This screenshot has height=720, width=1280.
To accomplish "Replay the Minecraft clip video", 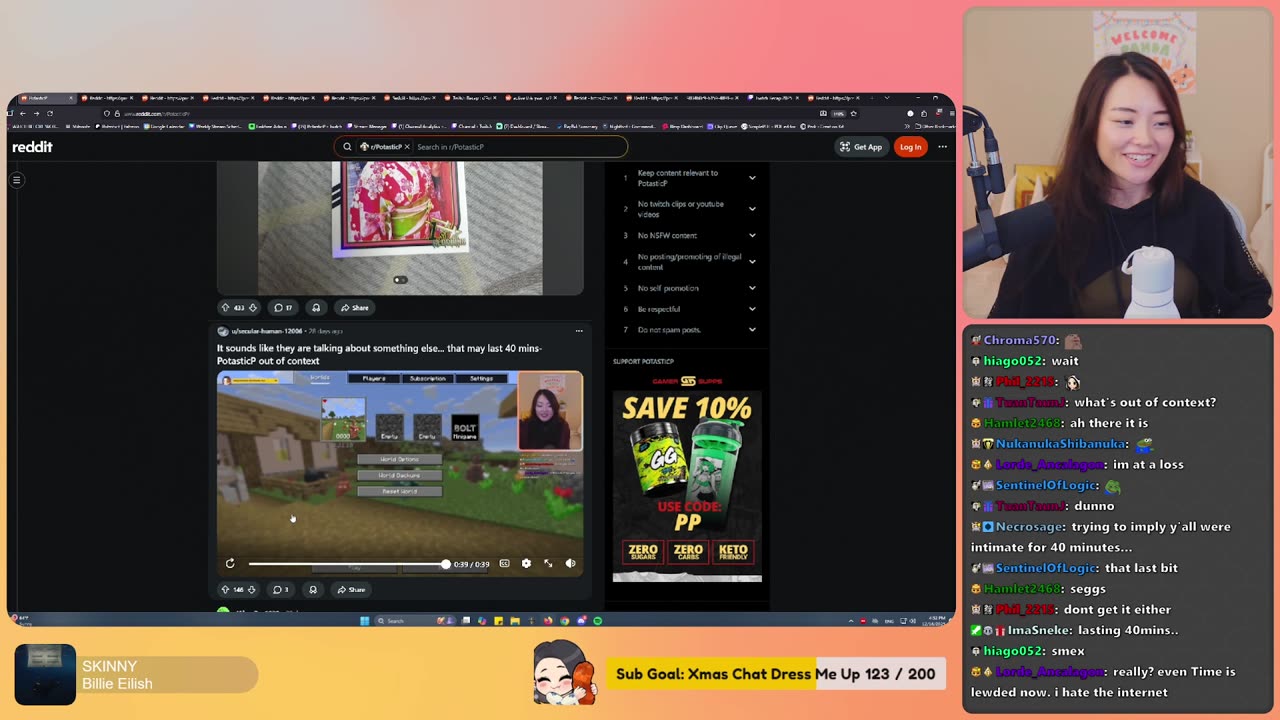I will [x=230, y=563].
